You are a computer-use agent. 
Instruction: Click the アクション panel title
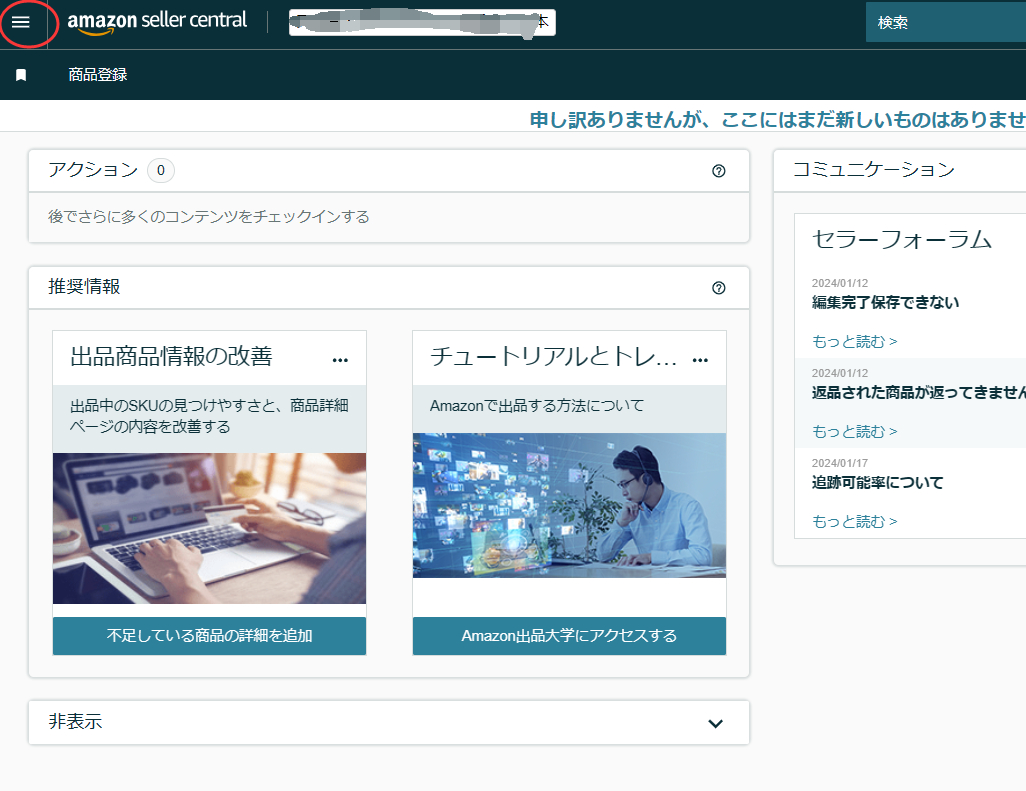93,169
